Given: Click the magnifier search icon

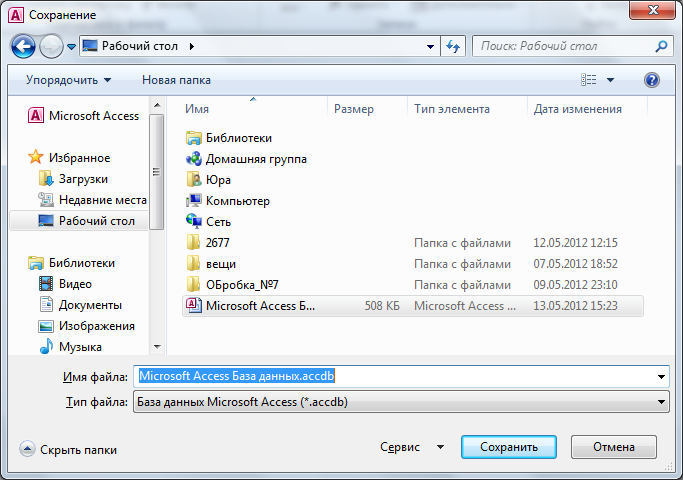Looking at the screenshot, I should (661, 46).
